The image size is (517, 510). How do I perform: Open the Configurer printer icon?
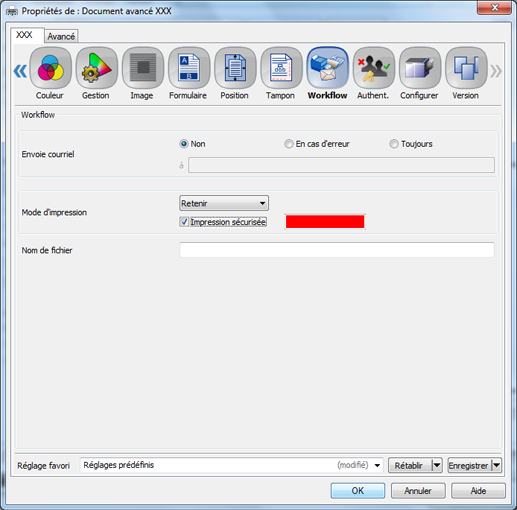[420, 68]
